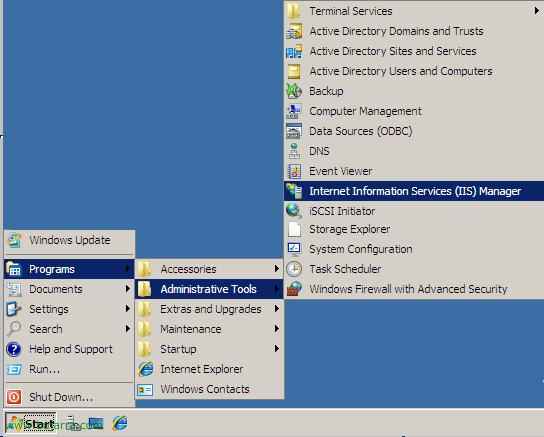
Task: Click the red Shut Down icon
Action: (x=14, y=397)
